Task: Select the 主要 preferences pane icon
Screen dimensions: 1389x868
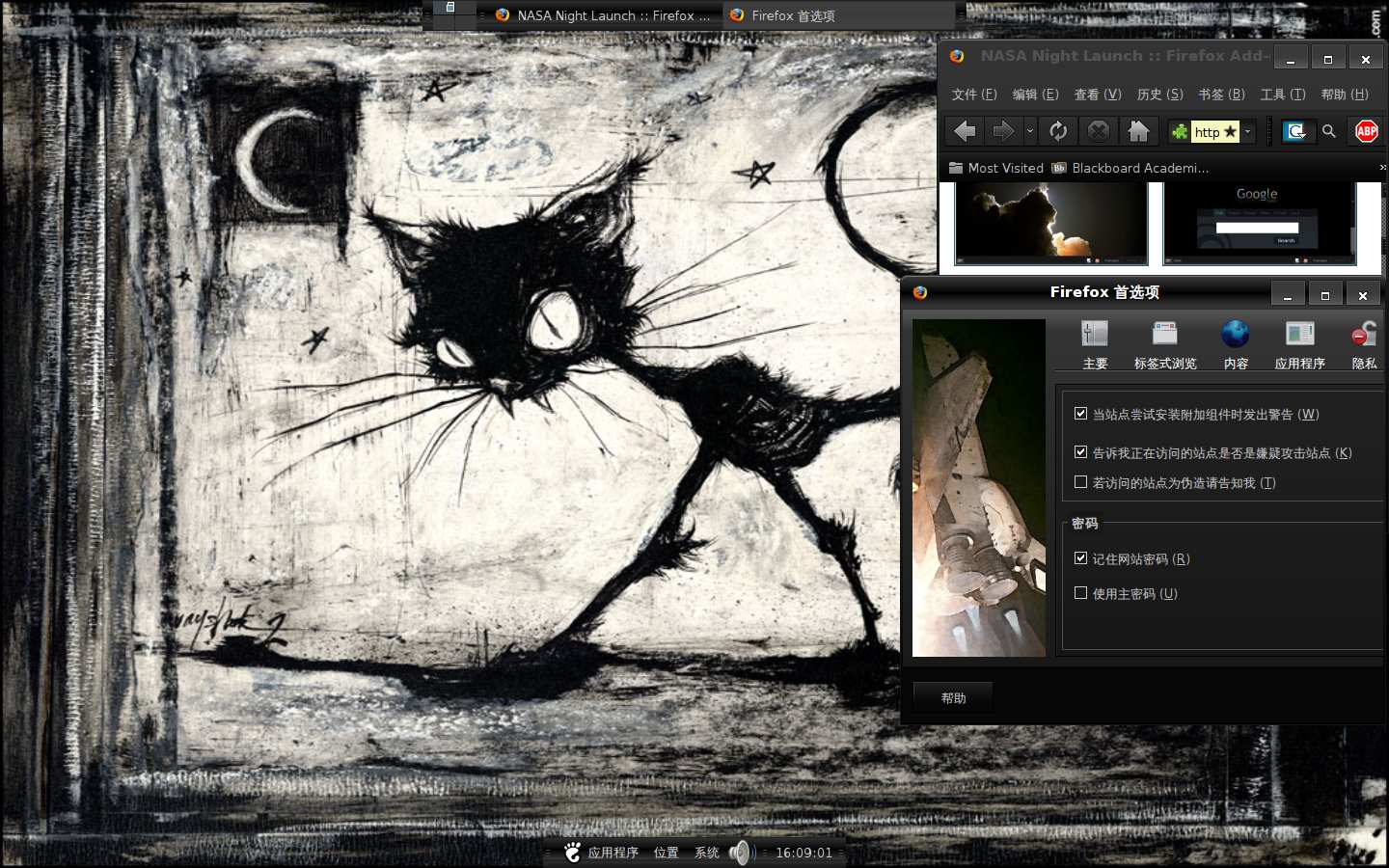Action: click(1095, 344)
